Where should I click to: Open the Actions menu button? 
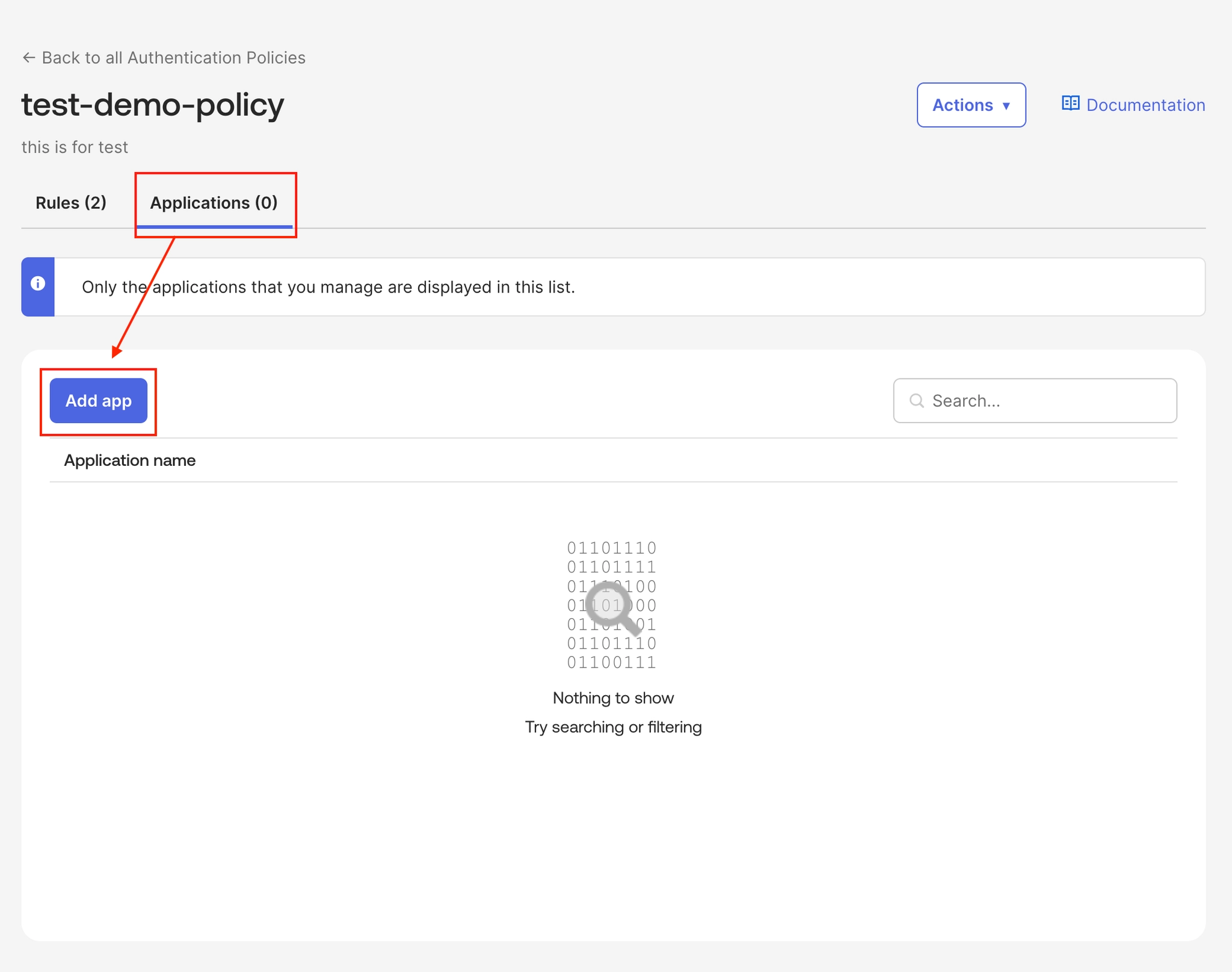[970, 105]
